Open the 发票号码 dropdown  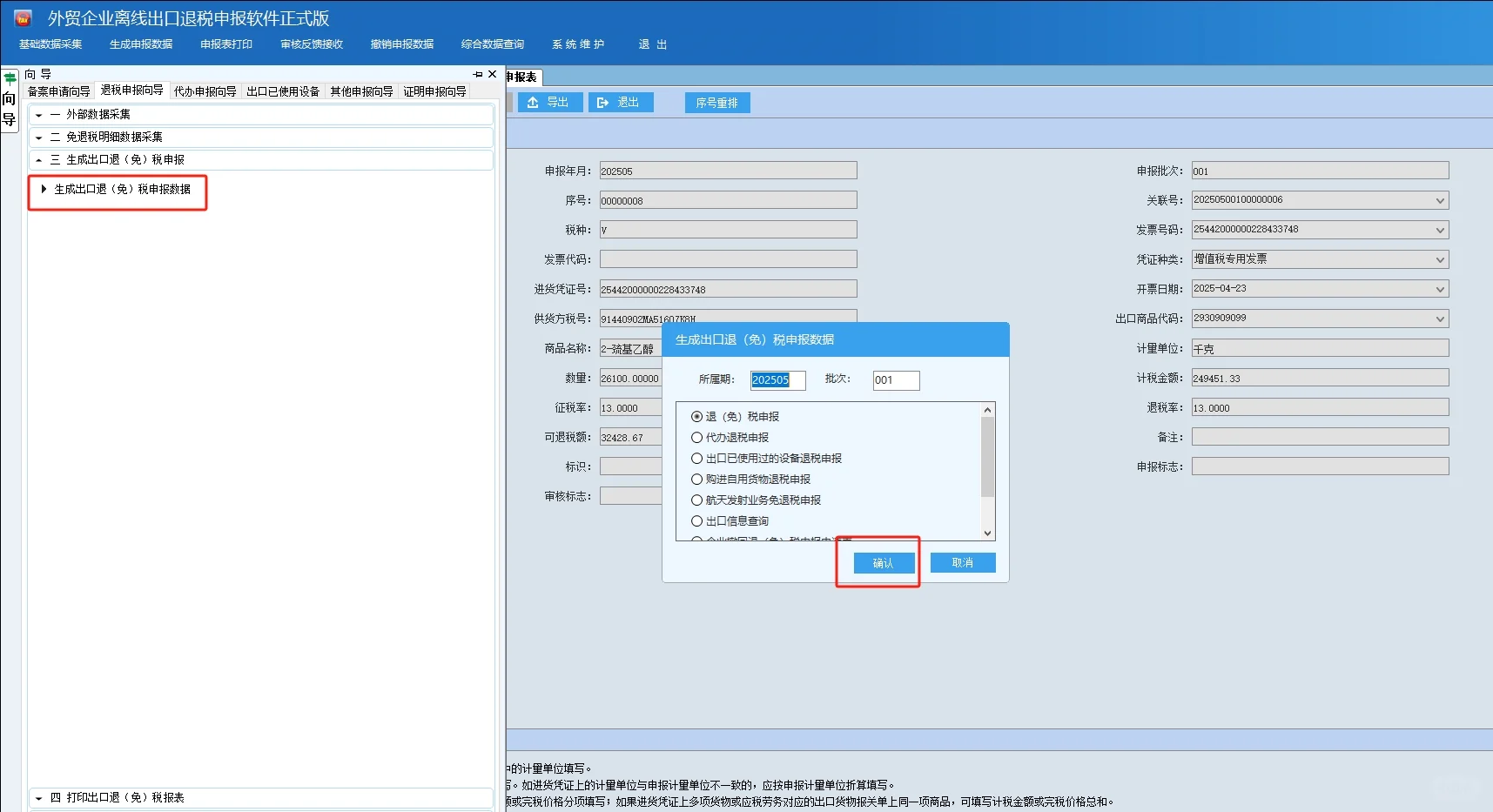1440,231
